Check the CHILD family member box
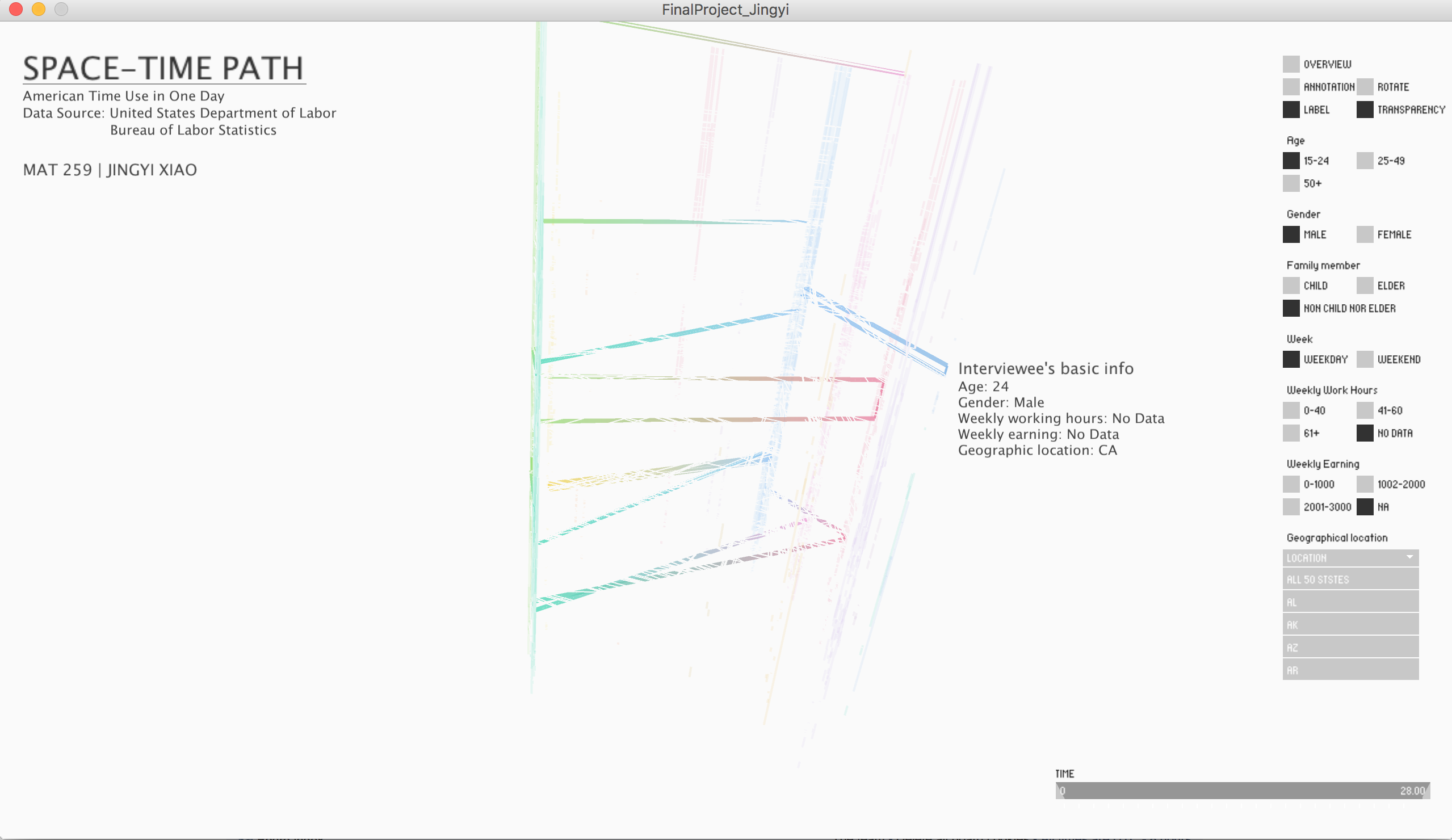 click(x=1291, y=285)
